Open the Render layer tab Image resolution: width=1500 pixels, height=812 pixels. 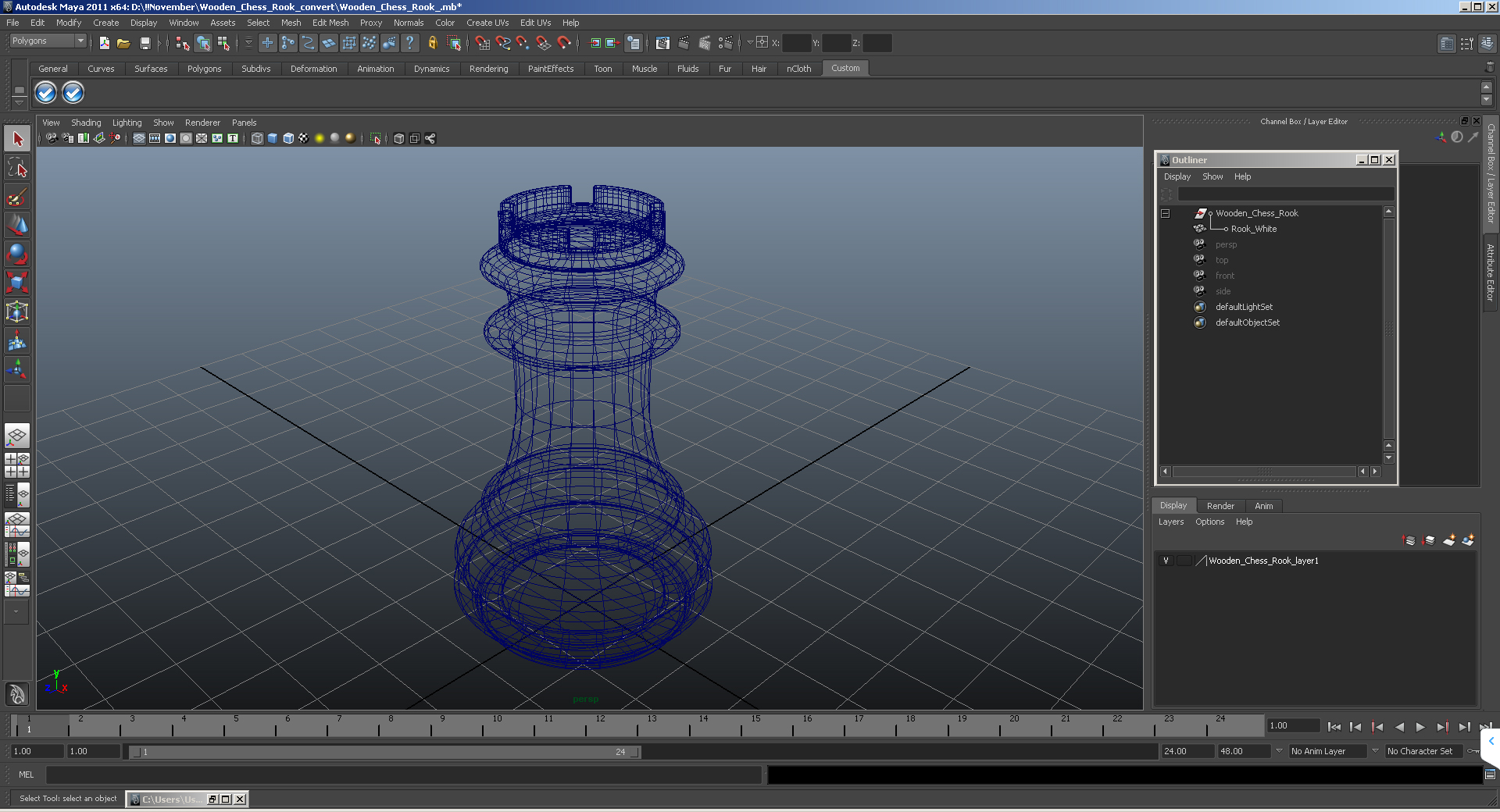tap(1220, 506)
